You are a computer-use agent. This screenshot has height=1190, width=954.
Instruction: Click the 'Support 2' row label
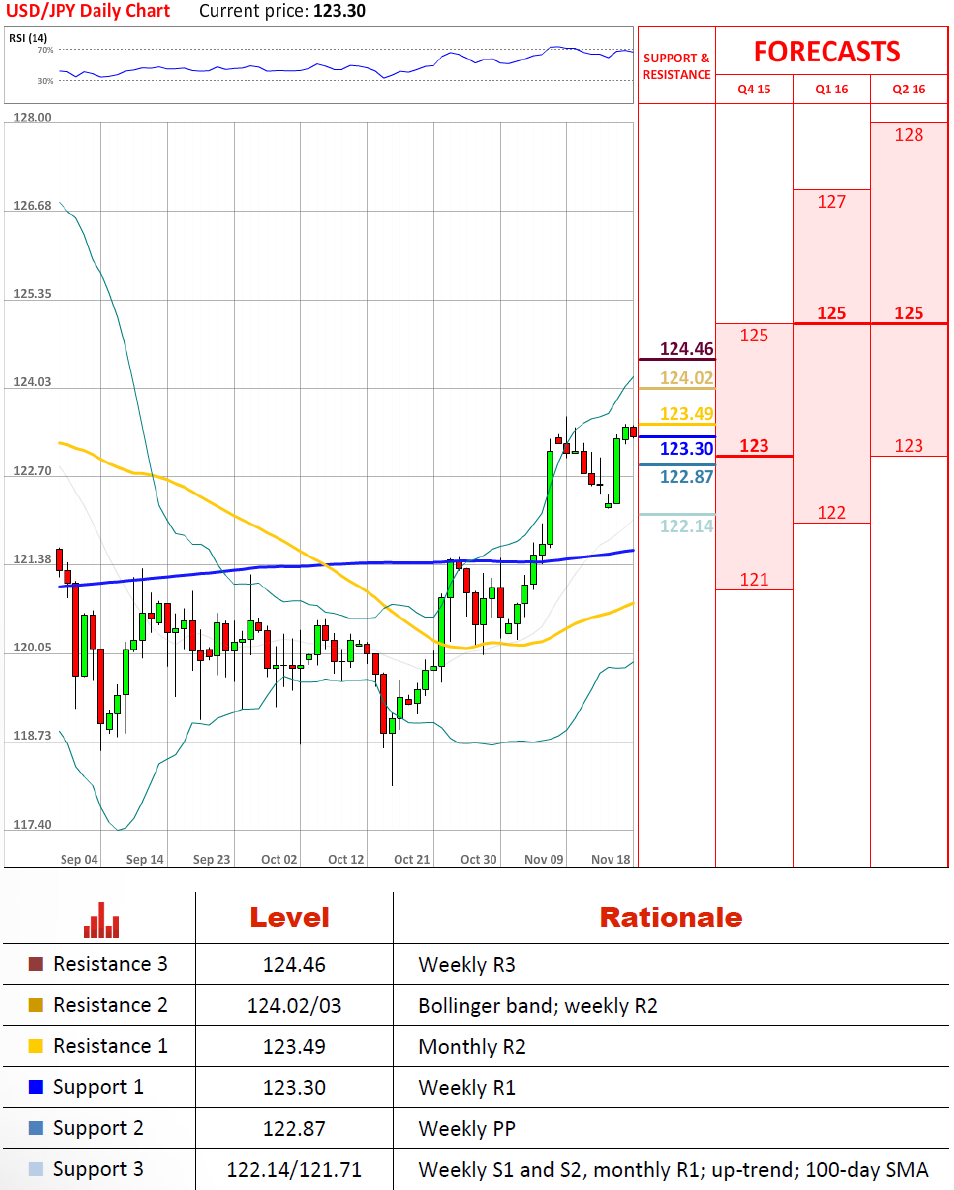tap(98, 1129)
